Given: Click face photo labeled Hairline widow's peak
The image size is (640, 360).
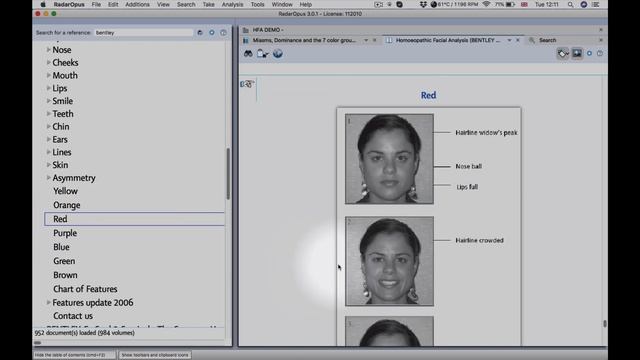Looking at the screenshot, I should [389, 159].
